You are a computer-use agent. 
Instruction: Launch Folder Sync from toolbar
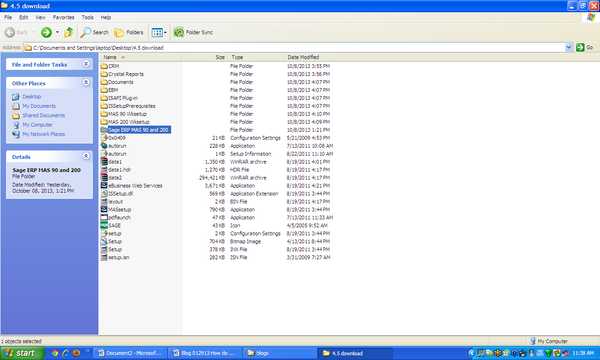pos(193,33)
